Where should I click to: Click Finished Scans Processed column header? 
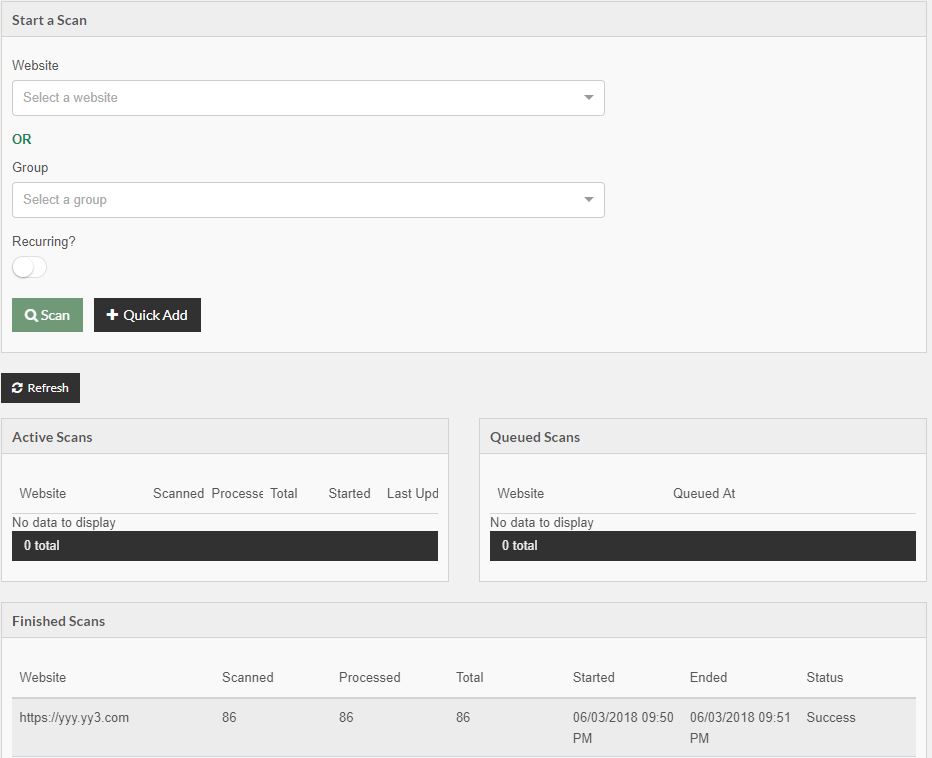coord(370,678)
